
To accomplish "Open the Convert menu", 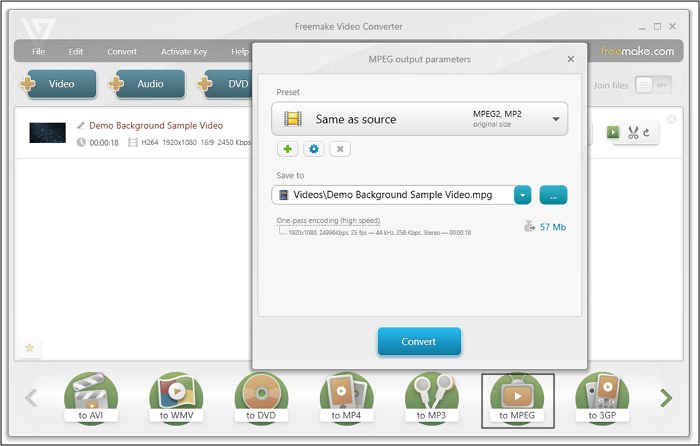I will click(122, 51).
